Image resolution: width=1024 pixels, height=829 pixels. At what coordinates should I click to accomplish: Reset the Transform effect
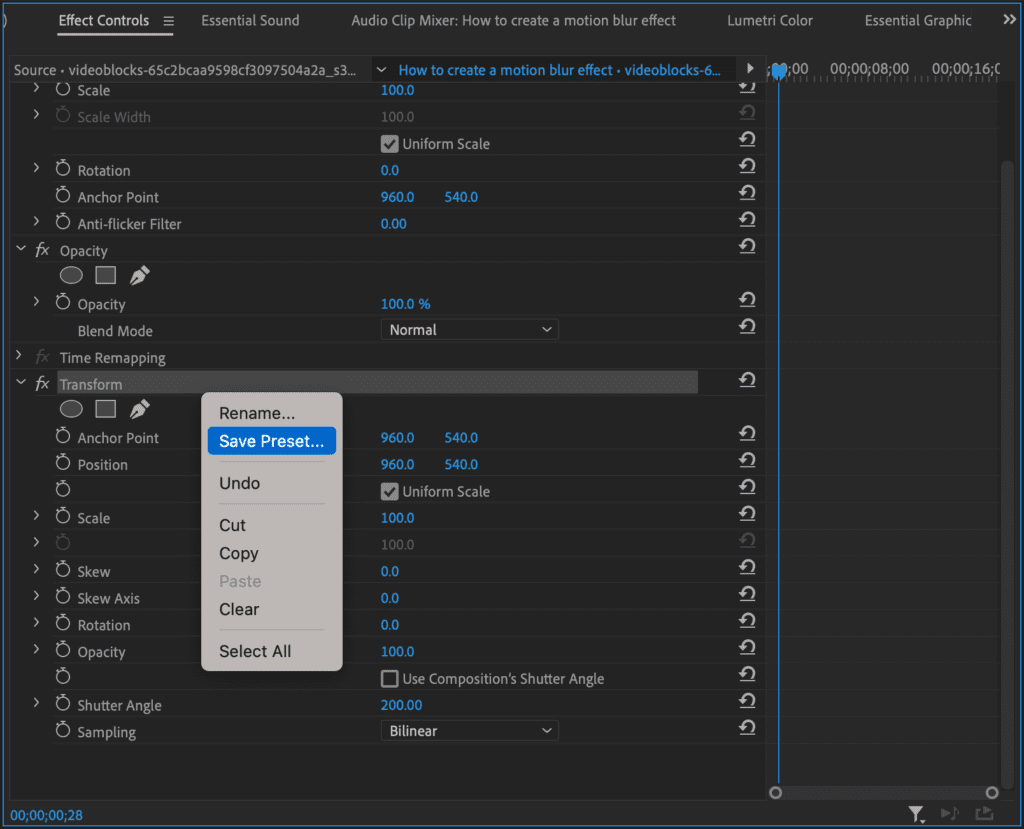746,380
